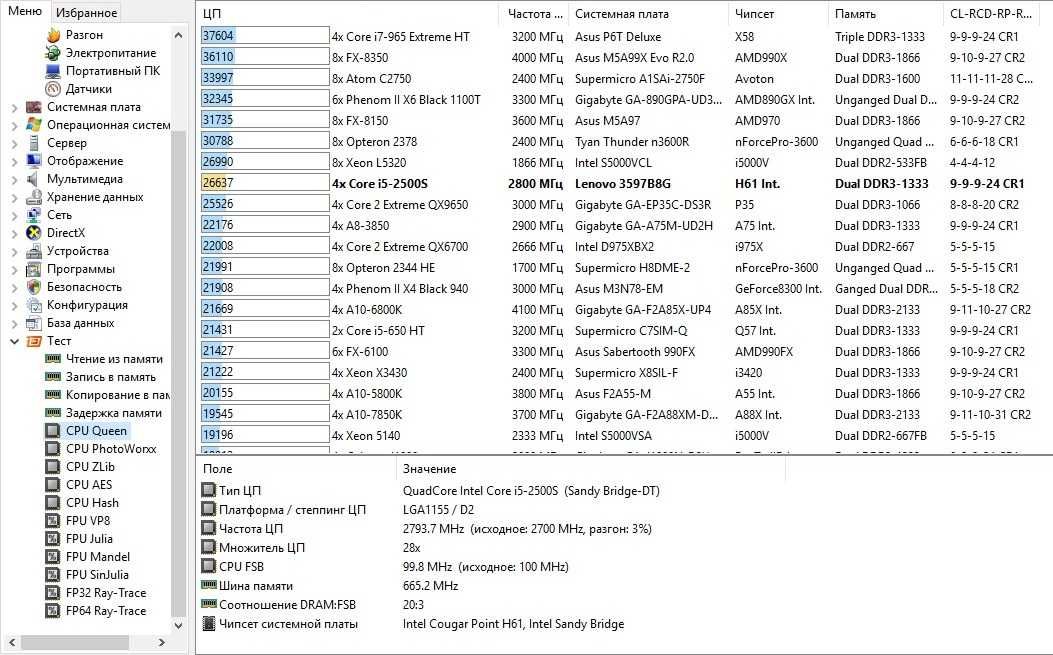Expand the Сервер tree node
The width and height of the screenshot is (1053, 655).
click(x=15, y=143)
